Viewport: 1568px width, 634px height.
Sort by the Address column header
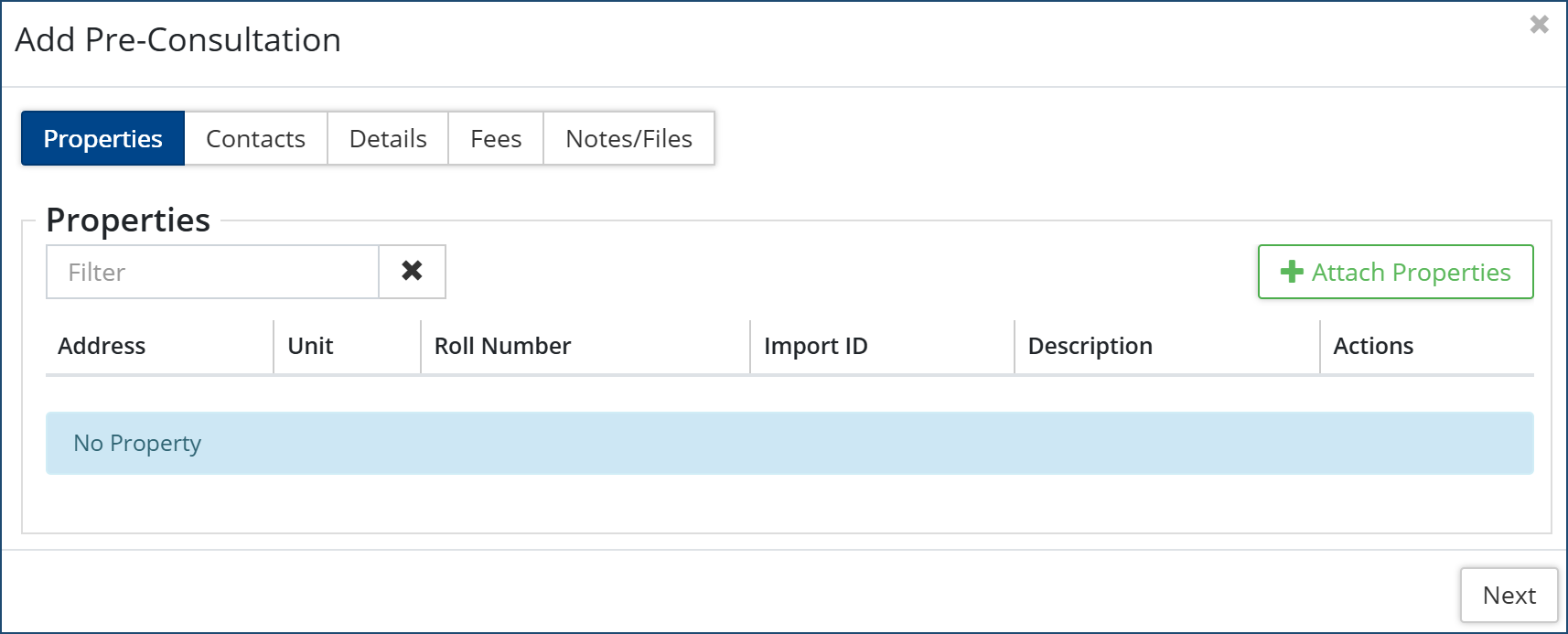pos(102,346)
